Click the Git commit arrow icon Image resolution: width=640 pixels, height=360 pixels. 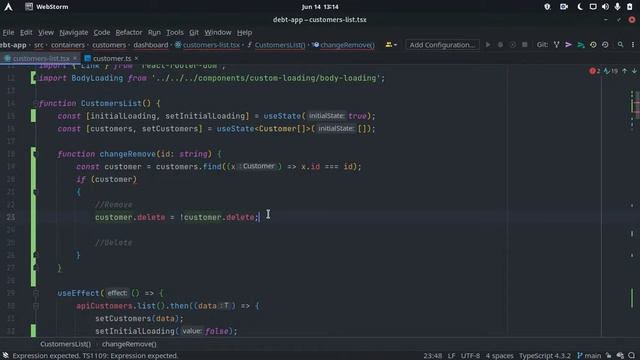(568, 45)
